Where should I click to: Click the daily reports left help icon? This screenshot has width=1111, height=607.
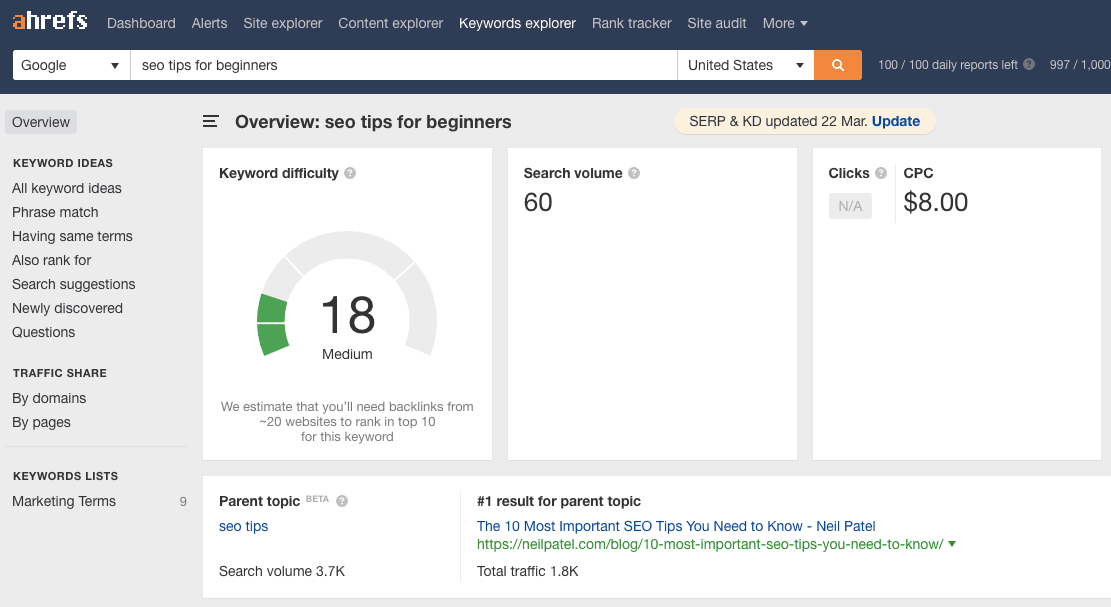[1029, 65]
